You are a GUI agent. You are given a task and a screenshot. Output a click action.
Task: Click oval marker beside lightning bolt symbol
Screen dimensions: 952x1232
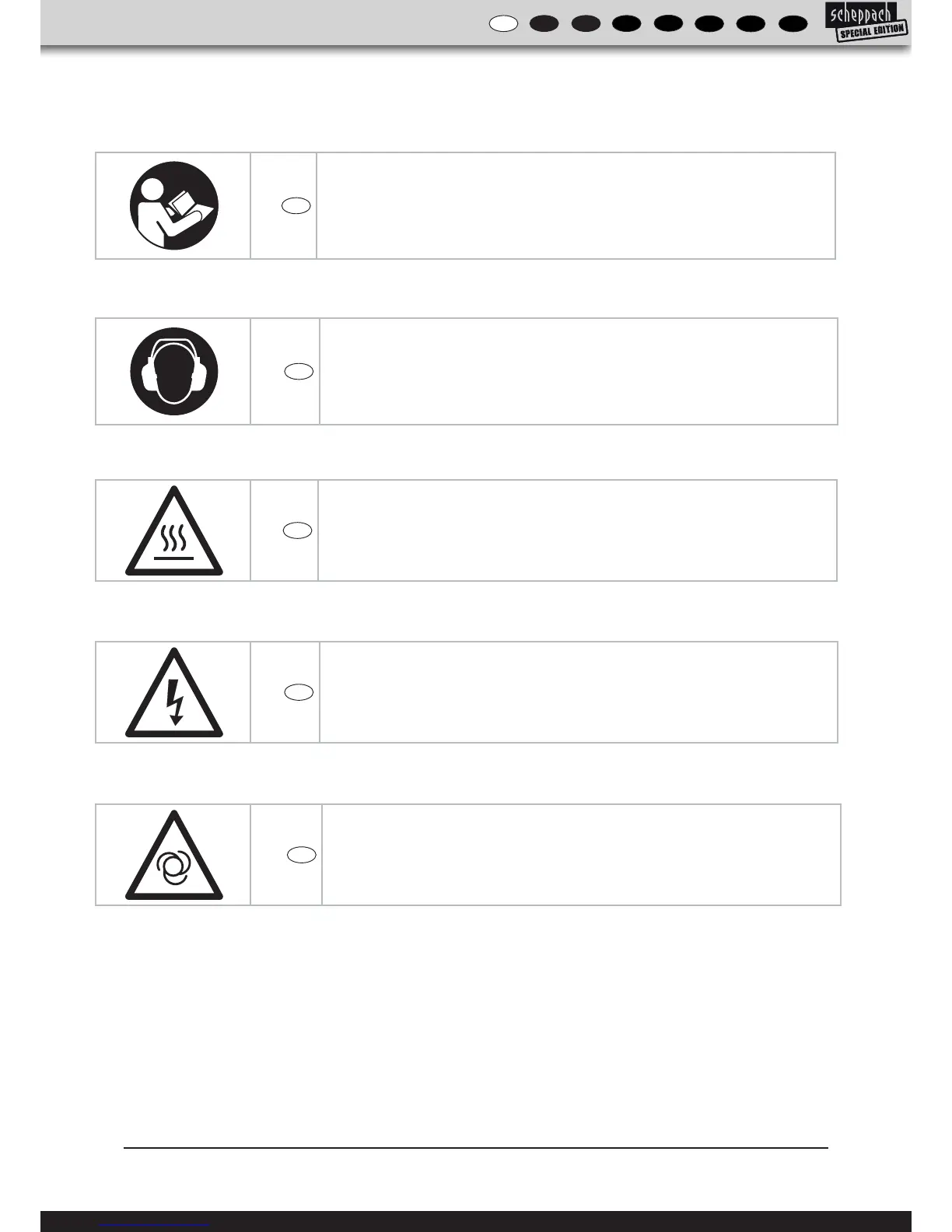[299, 692]
